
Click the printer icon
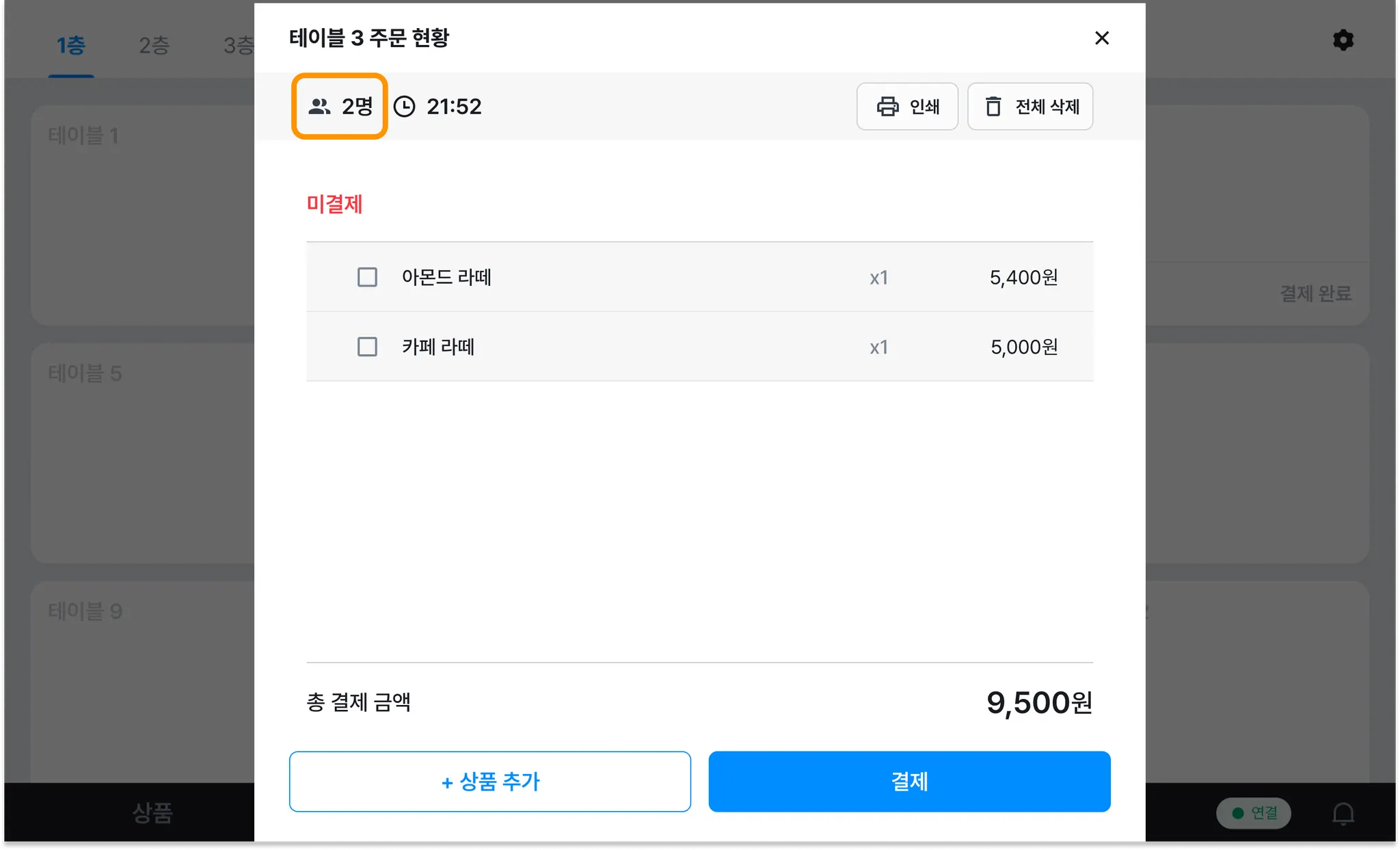pyautogui.click(x=887, y=107)
